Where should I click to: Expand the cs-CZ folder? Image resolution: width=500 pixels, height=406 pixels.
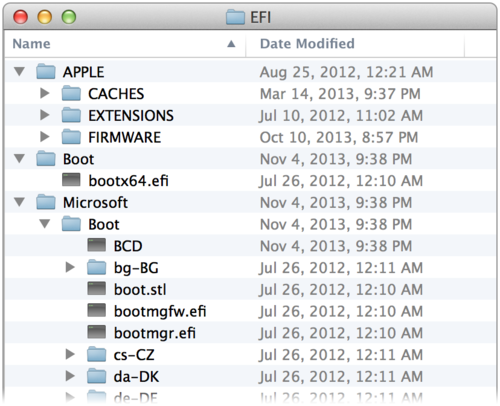[70, 354]
